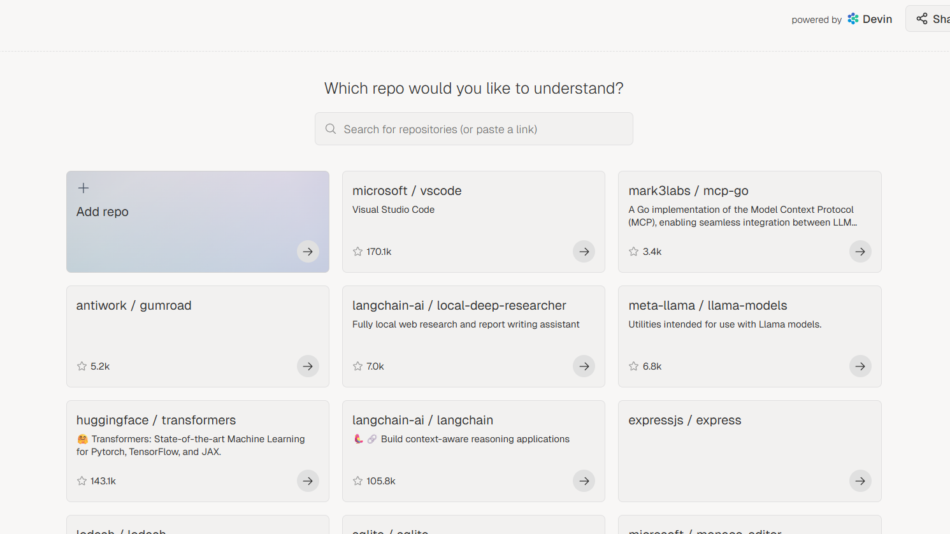Click the search magnifier icon
This screenshot has width=950, height=534.
(x=331, y=129)
